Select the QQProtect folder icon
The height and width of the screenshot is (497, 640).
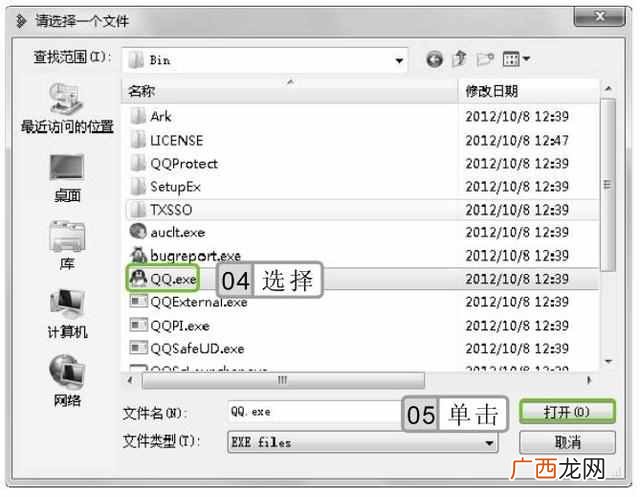(138, 163)
